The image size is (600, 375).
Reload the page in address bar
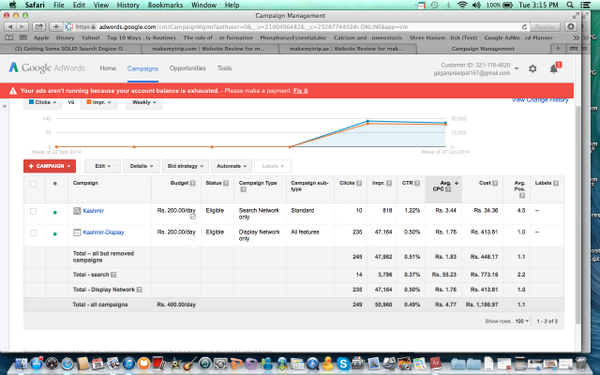pos(524,27)
